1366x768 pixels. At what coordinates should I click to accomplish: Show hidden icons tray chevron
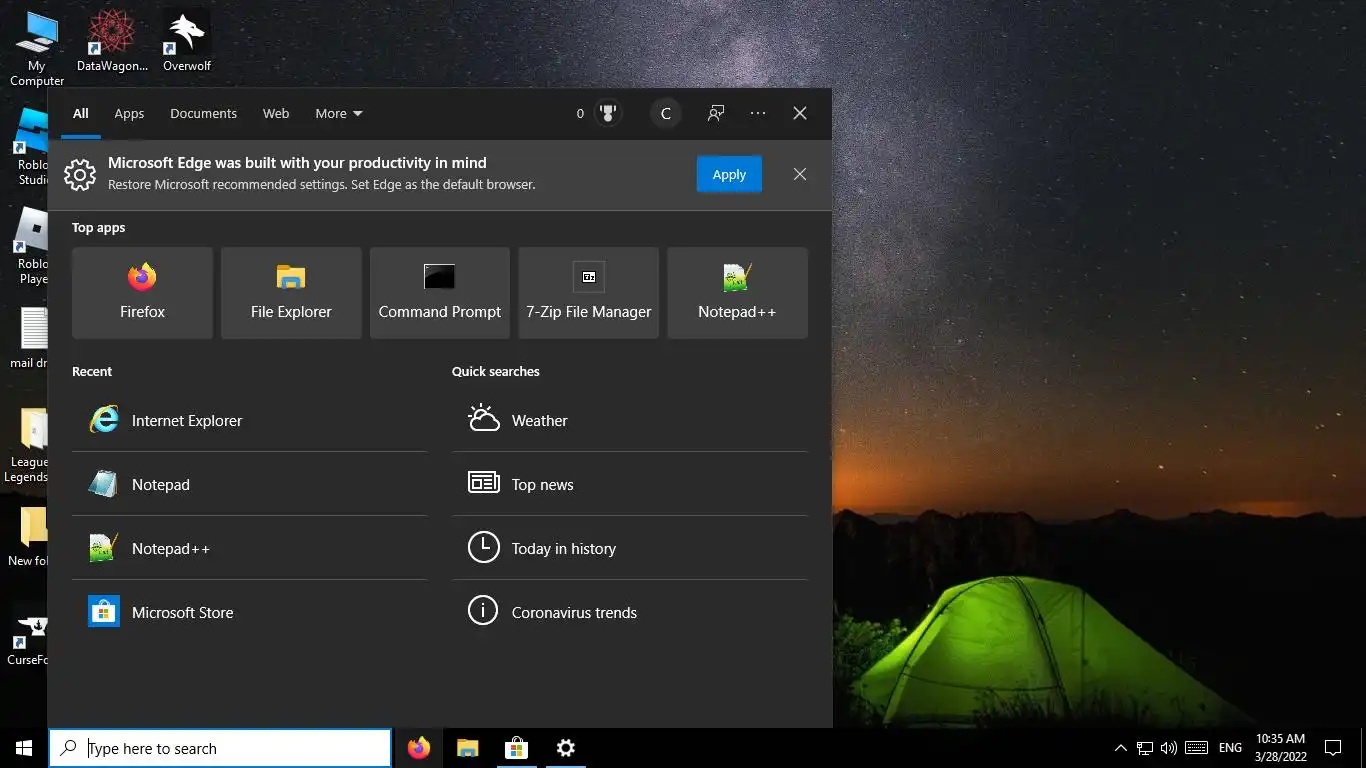click(x=1120, y=748)
